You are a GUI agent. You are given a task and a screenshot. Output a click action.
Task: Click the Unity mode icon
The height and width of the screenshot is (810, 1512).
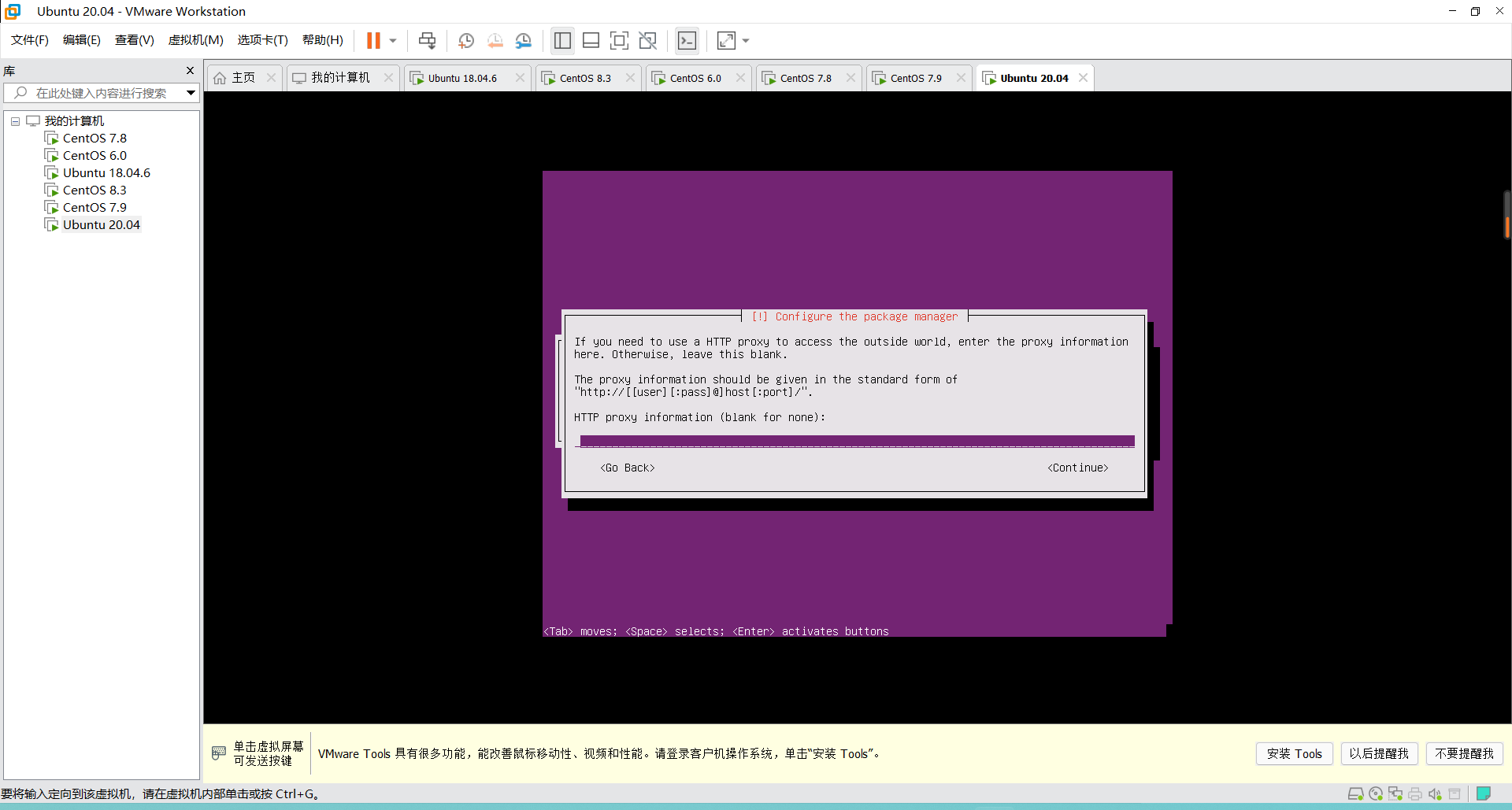click(x=647, y=40)
